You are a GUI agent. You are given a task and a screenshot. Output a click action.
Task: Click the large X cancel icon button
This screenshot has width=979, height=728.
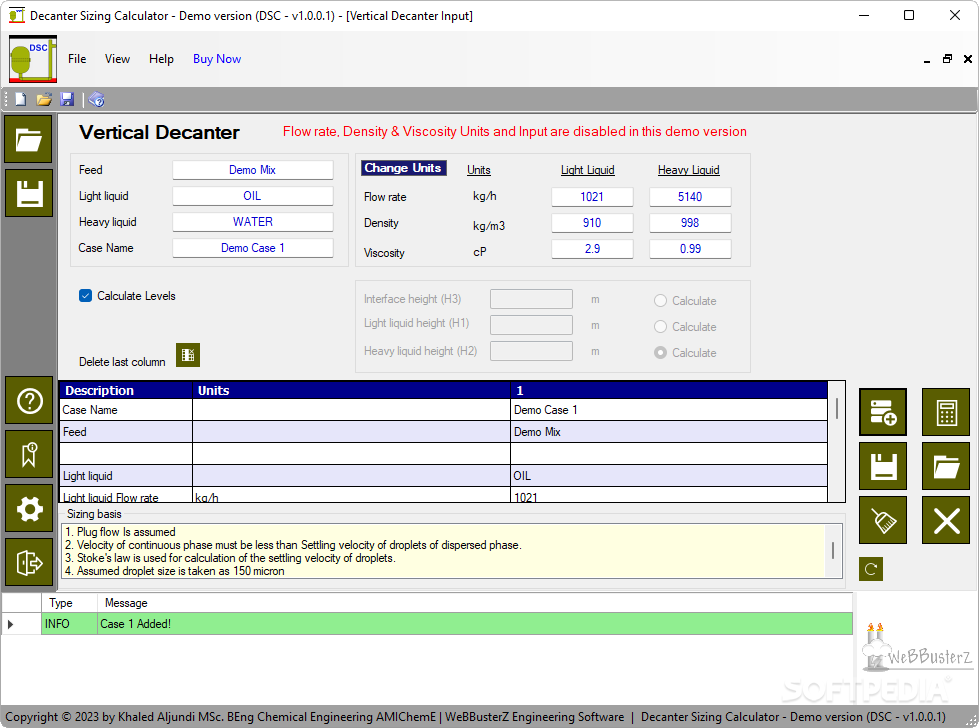[946, 520]
